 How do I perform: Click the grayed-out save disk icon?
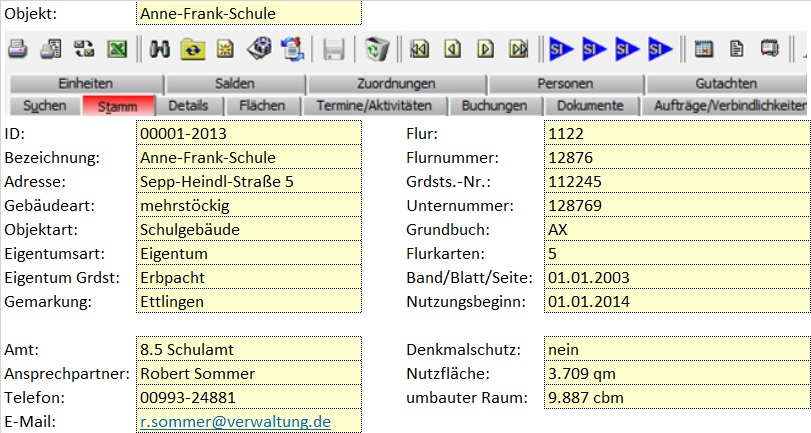click(x=334, y=48)
